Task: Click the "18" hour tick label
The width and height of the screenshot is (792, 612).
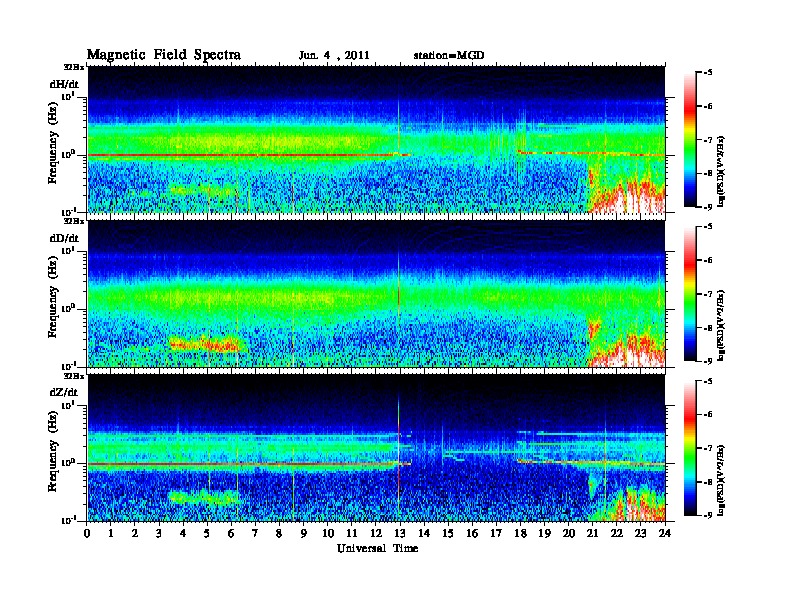Action: (520, 534)
